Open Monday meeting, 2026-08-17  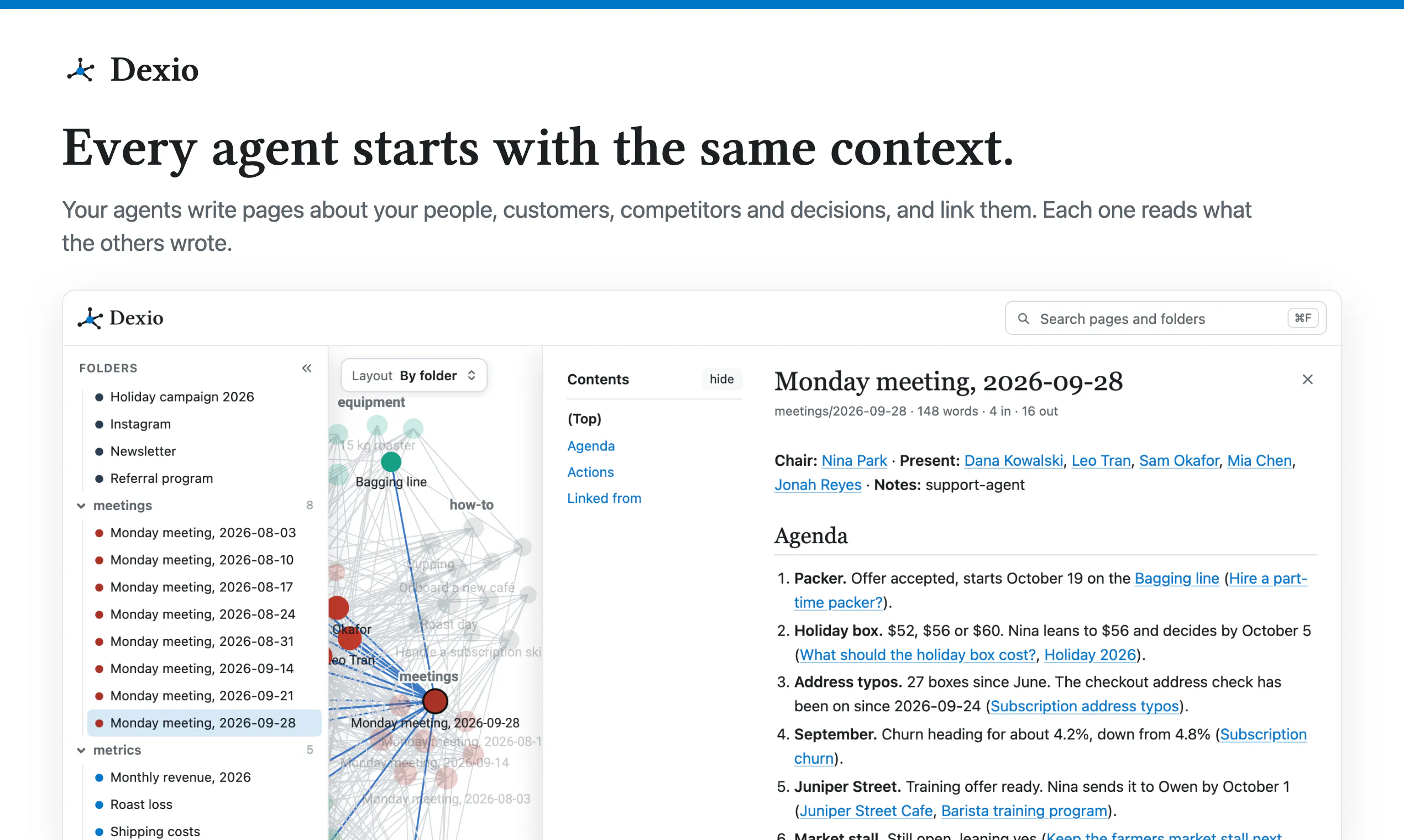(x=204, y=587)
